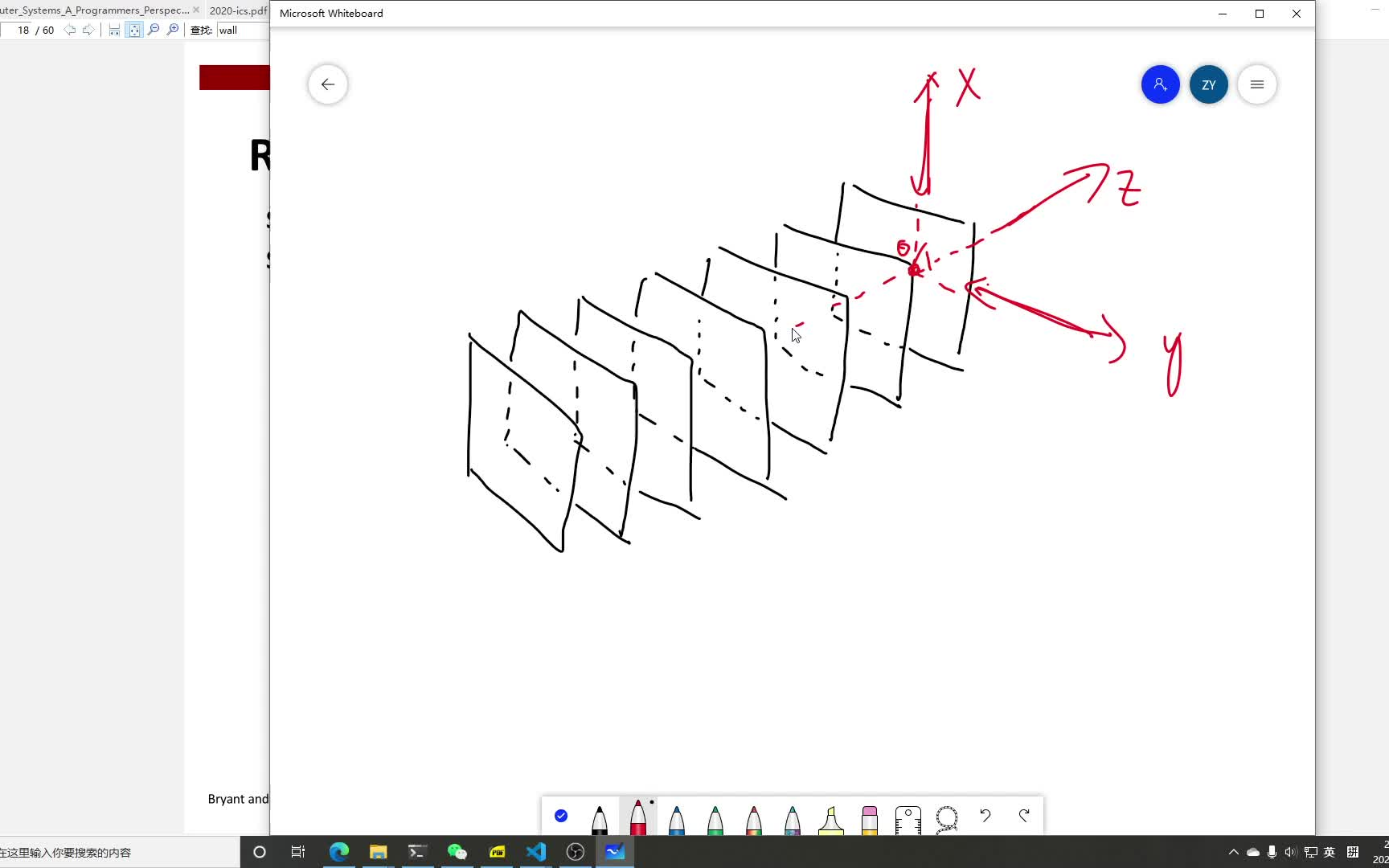Screen dimensions: 1389x868
Task: Select the red pen
Action: coord(638,817)
